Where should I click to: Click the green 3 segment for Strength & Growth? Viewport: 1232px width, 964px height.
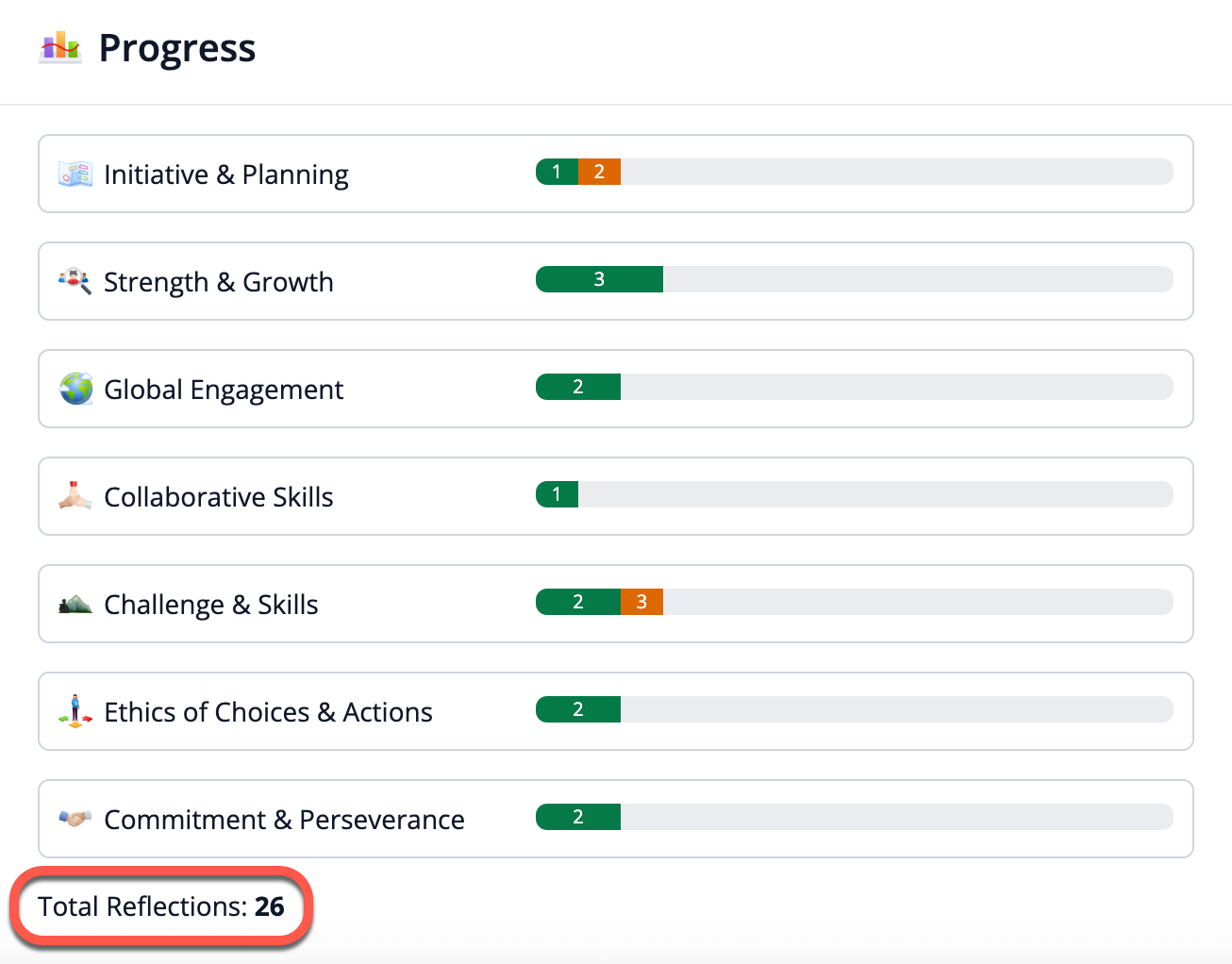point(599,279)
